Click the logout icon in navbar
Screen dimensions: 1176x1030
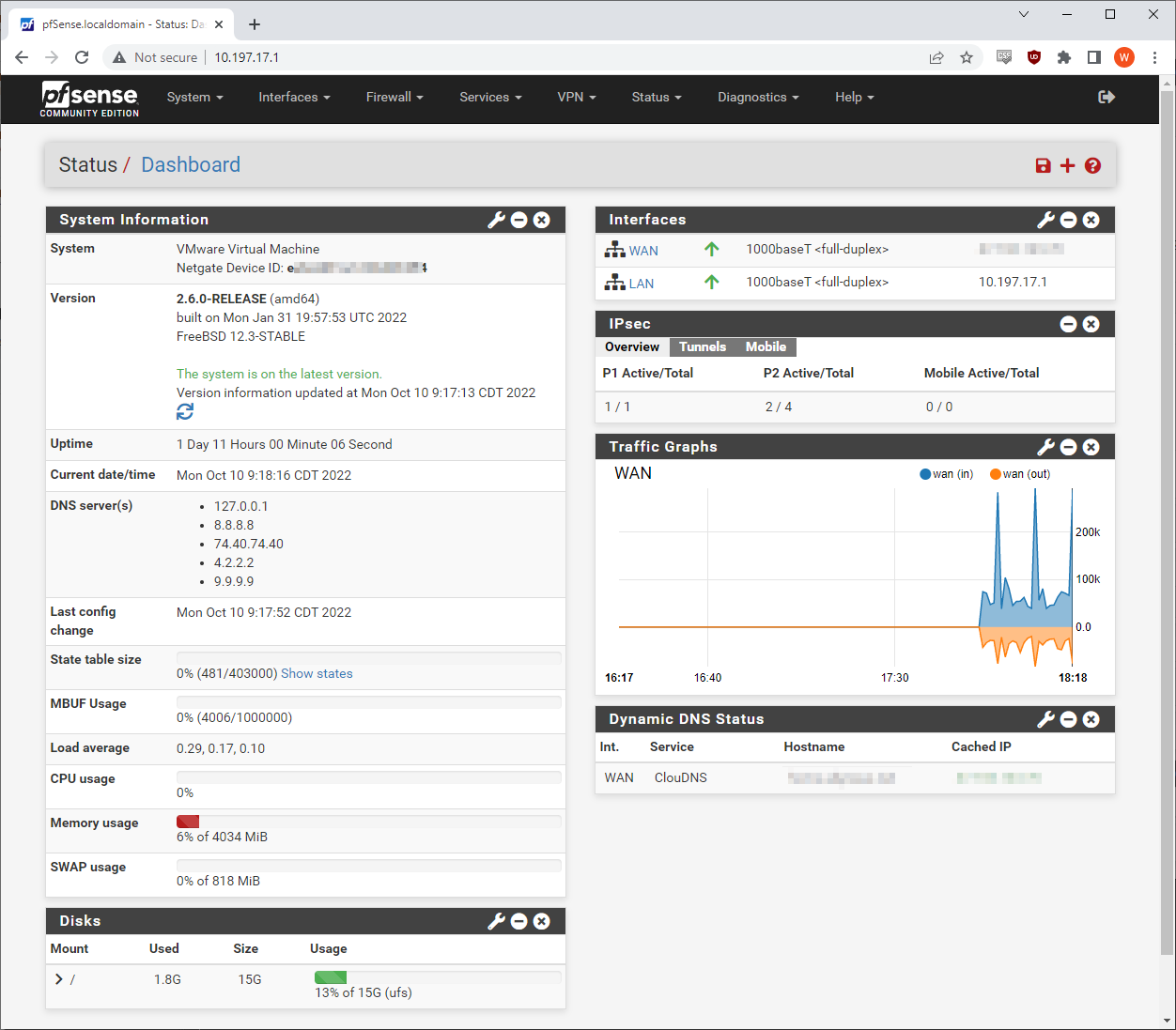pyautogui.click(x=1106, y=97)
